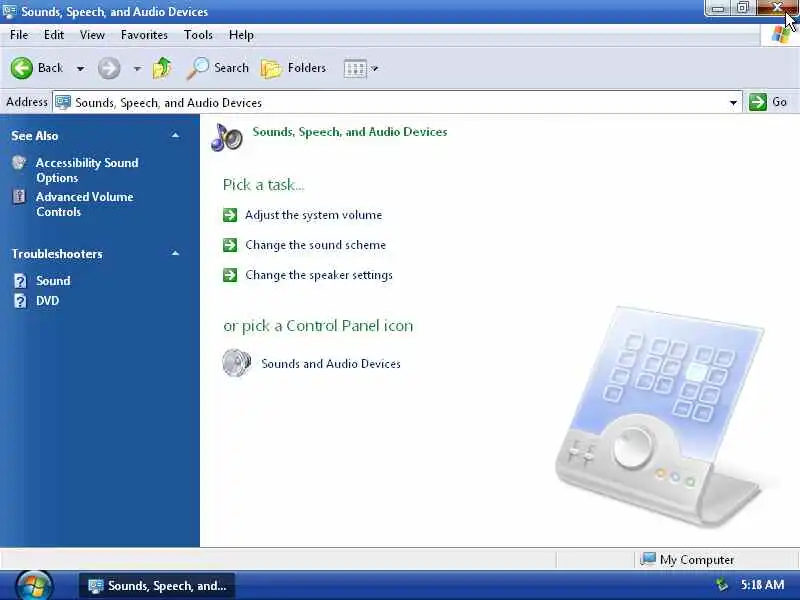Click the green Back arrow icon
Image resolution: width=800 pixels, height=600 pixels.
[x=21, y=68]
